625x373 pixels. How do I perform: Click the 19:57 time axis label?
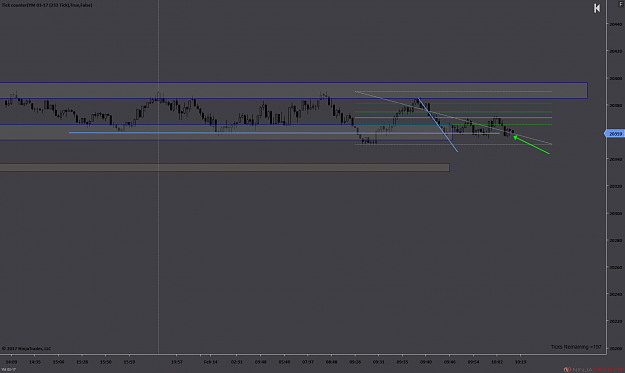point(177,362)
